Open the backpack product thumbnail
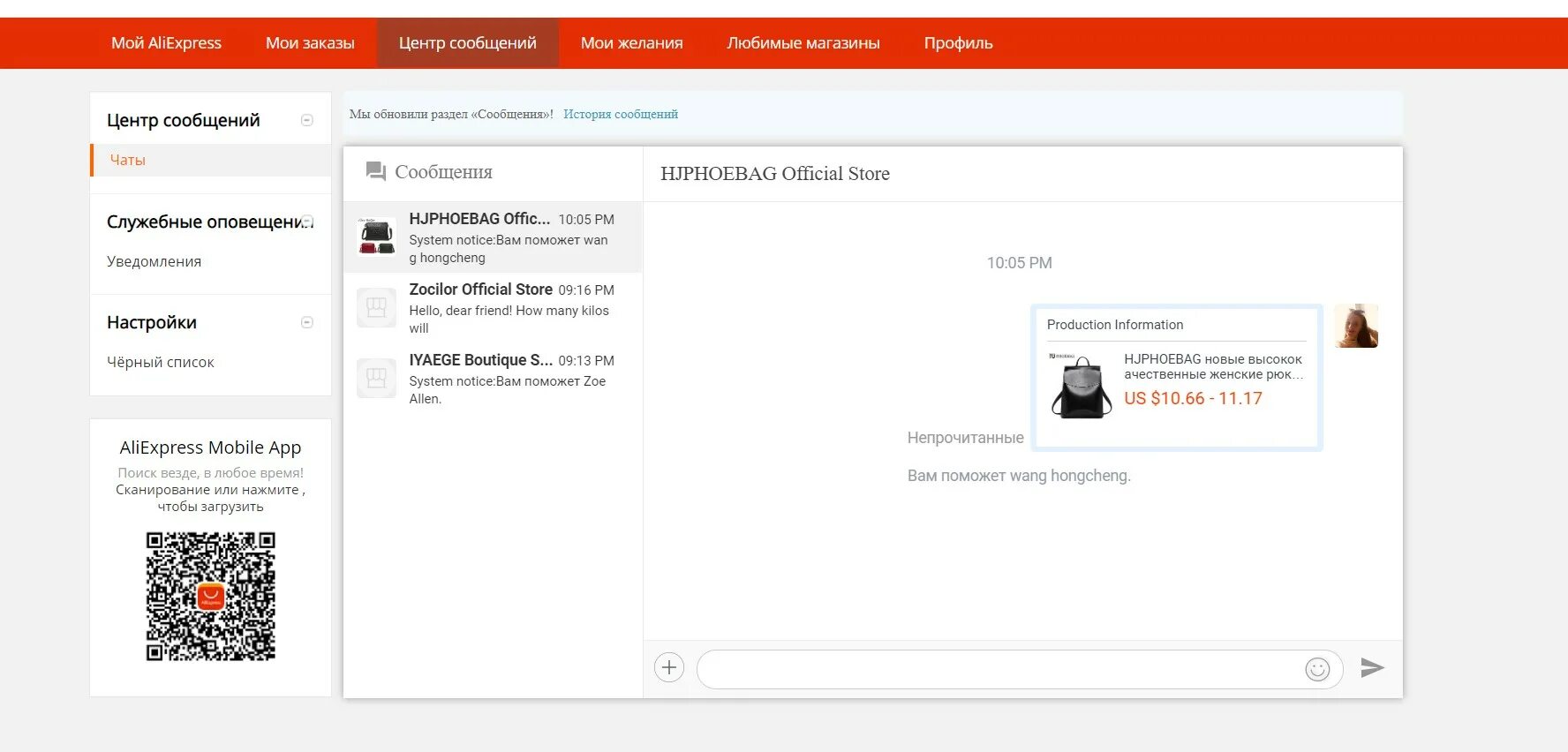The image size is (1568, 752). click(x=1081, y=385)
